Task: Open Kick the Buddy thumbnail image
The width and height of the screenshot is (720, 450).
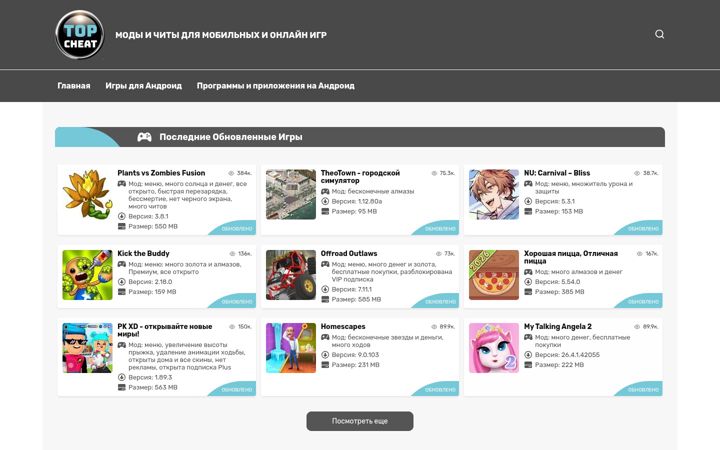Action: 87,275
